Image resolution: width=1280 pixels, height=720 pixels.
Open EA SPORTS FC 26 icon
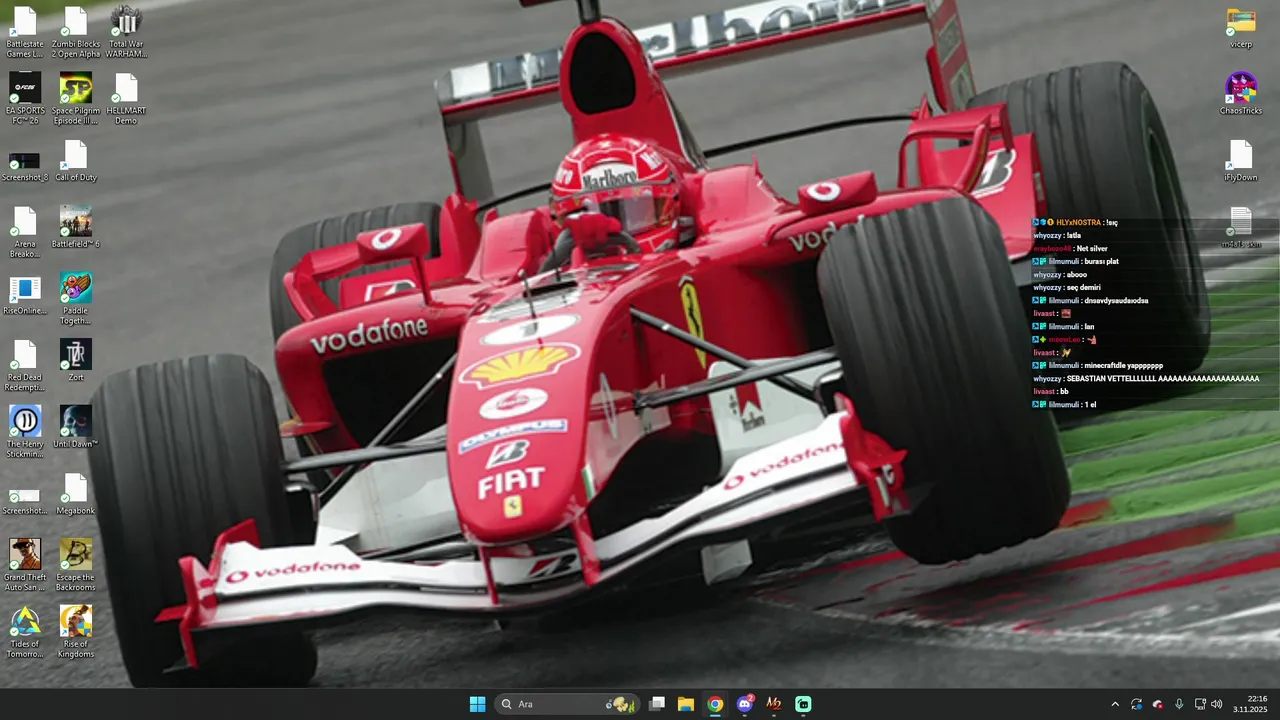pyautogui.click(x=25, y=99)
